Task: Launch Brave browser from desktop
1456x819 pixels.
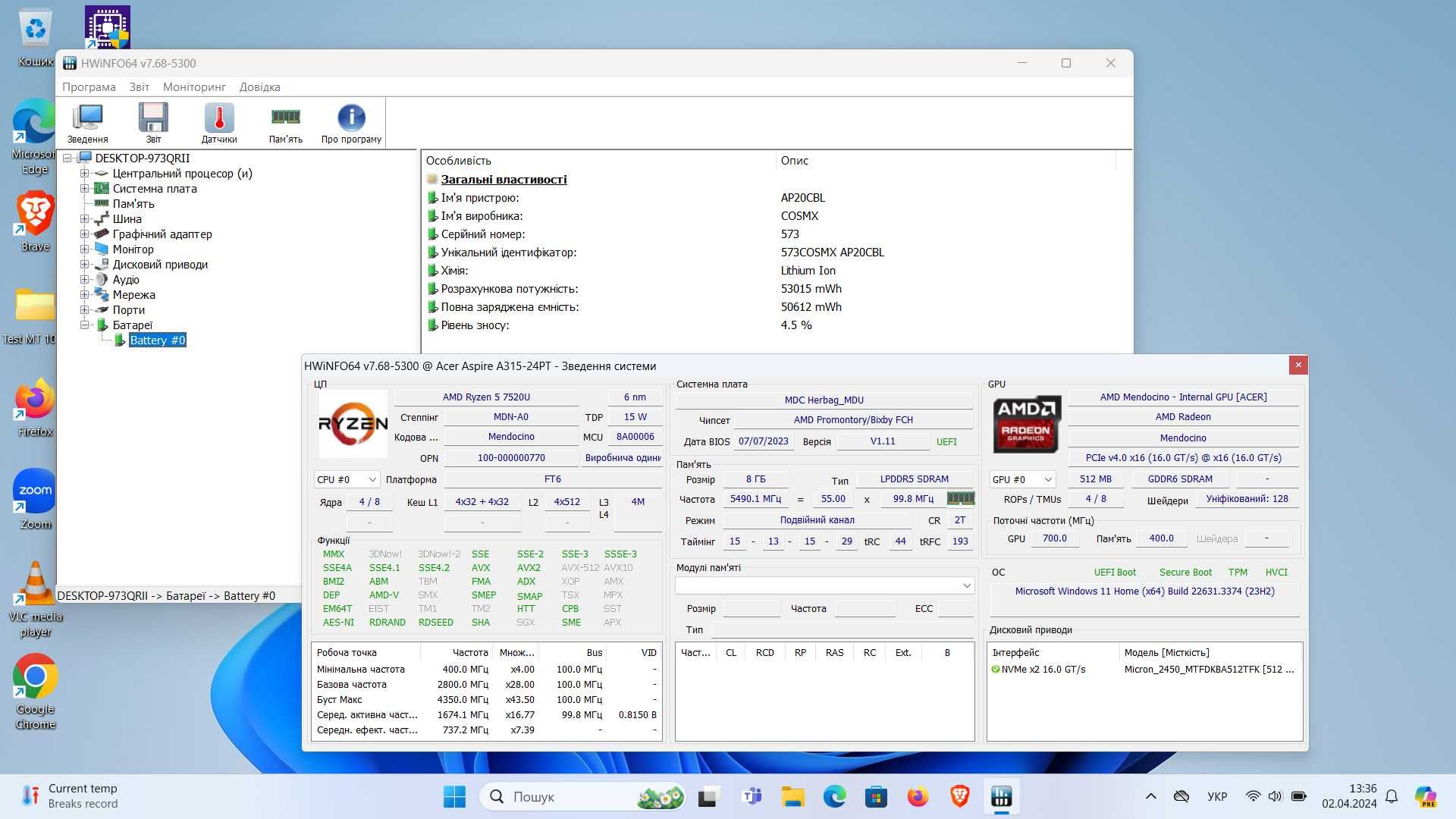Action: [35, 221]
